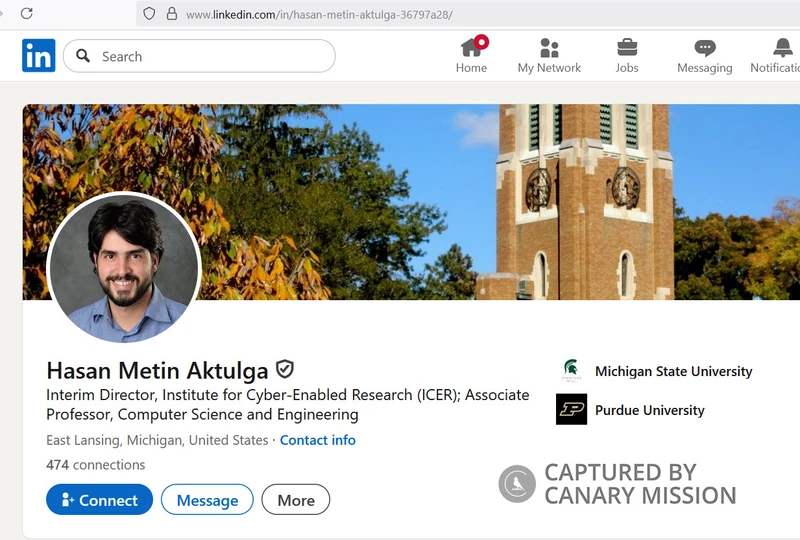Open the circular profile photo
Image resolution: width=800 pixels, height=540 pixels.
click(x=124, y=268)
